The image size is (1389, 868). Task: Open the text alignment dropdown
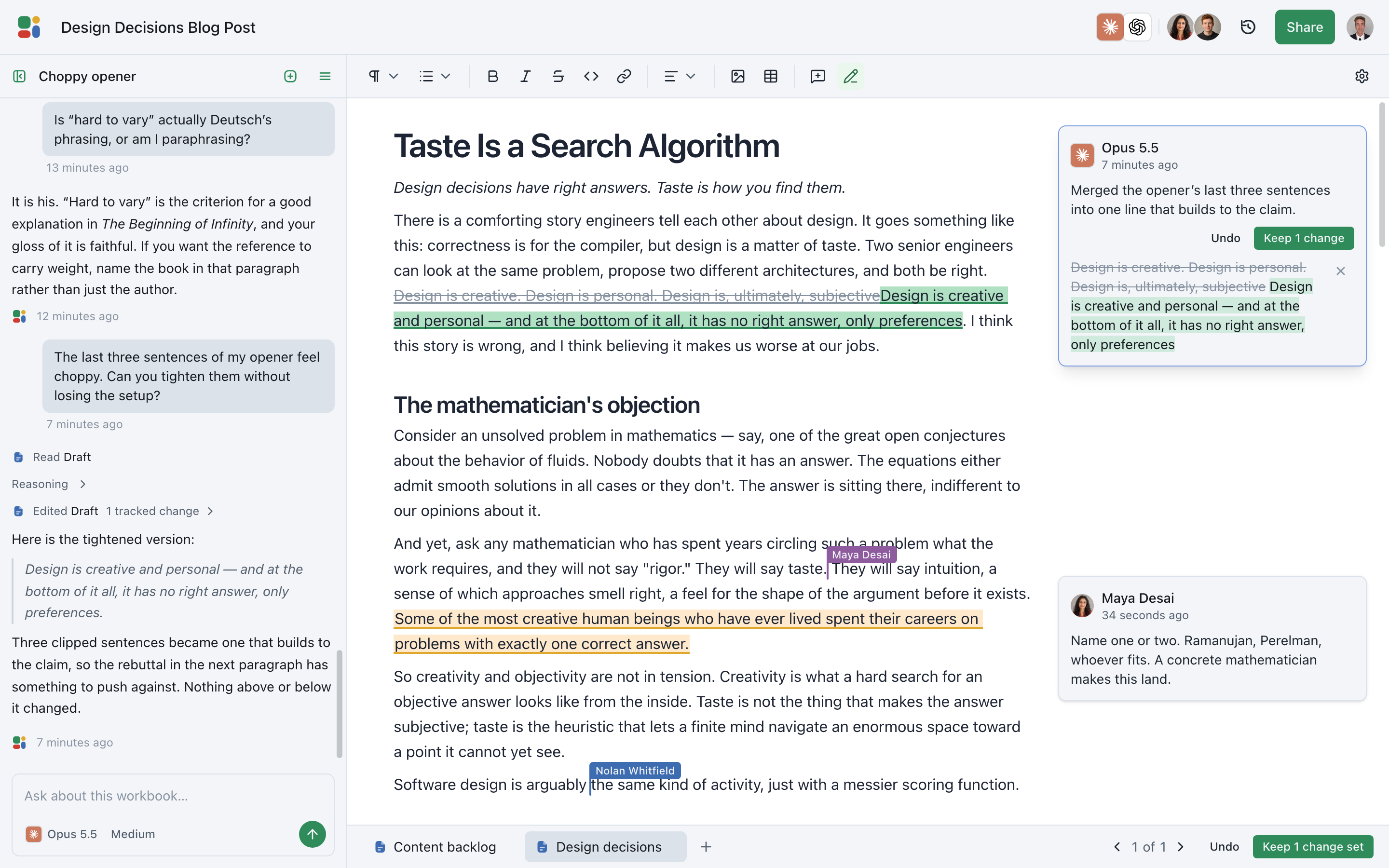pyautogui.click(x=680, y=76)
